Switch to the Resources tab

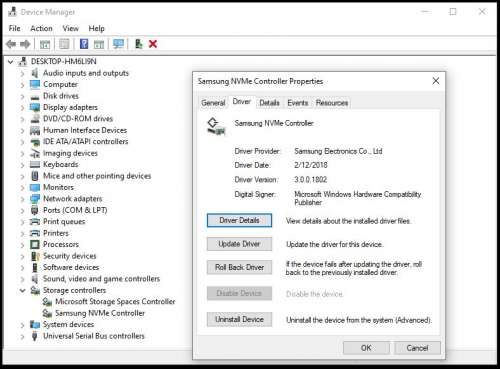[x=332, y=103]
